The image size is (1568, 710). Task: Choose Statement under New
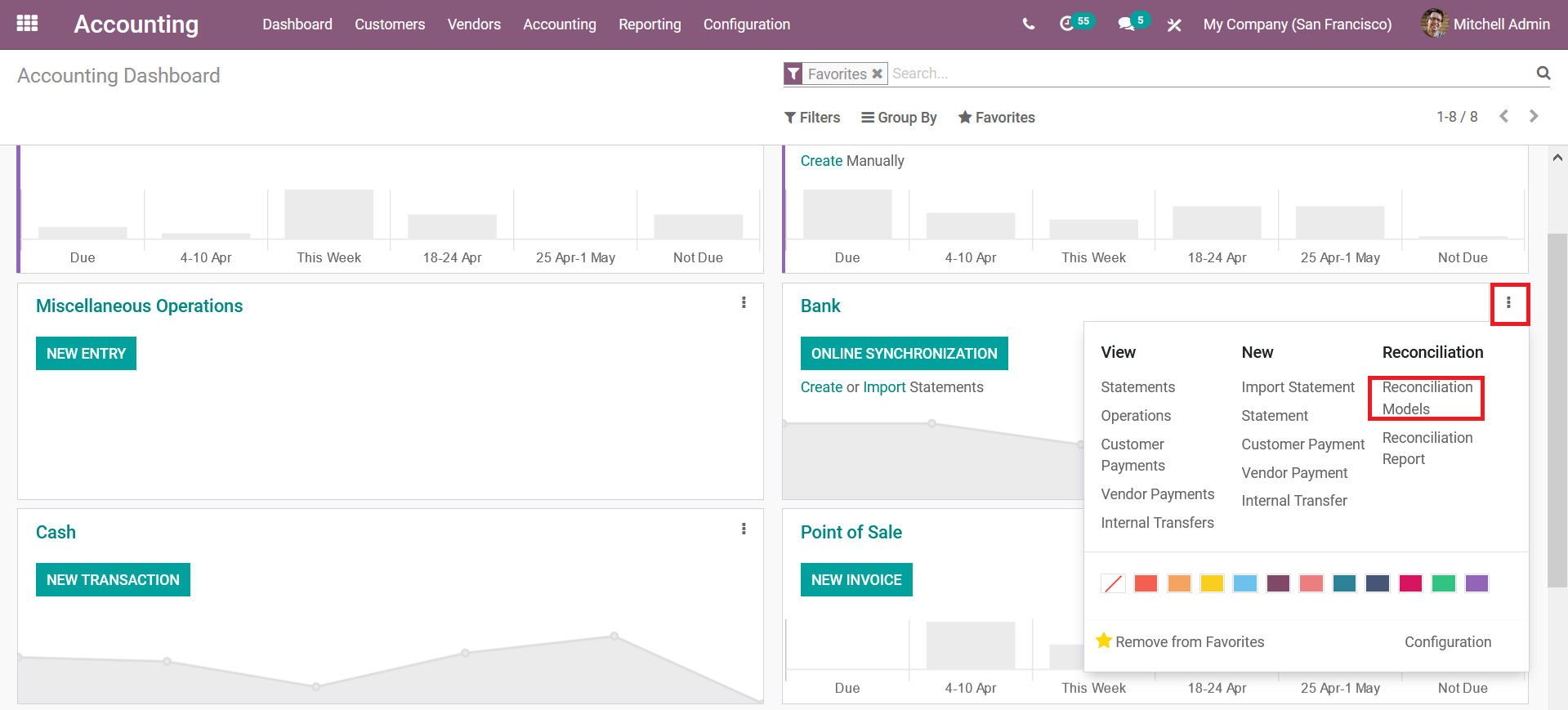1275,416
